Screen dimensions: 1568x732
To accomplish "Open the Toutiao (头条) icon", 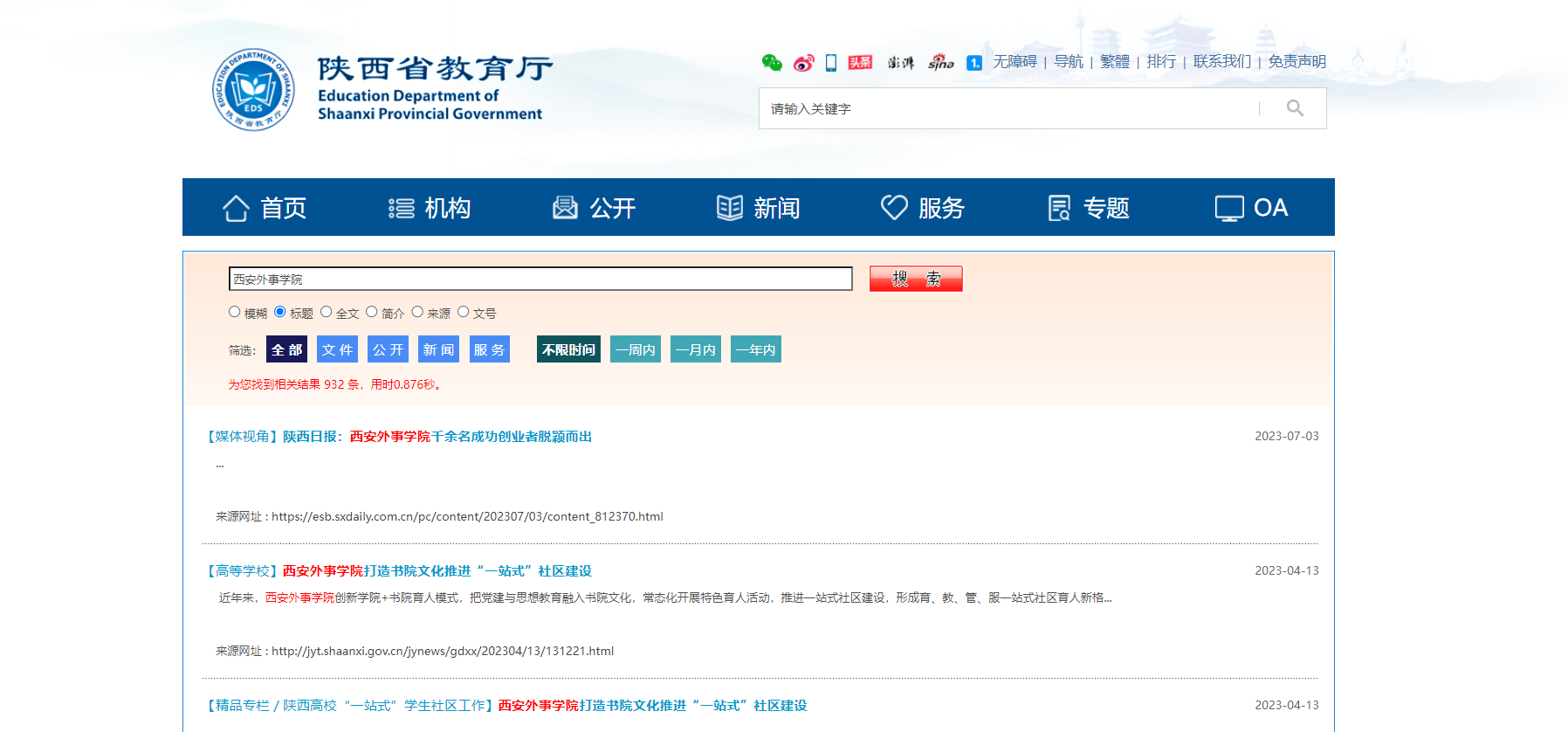I will 860,62.
